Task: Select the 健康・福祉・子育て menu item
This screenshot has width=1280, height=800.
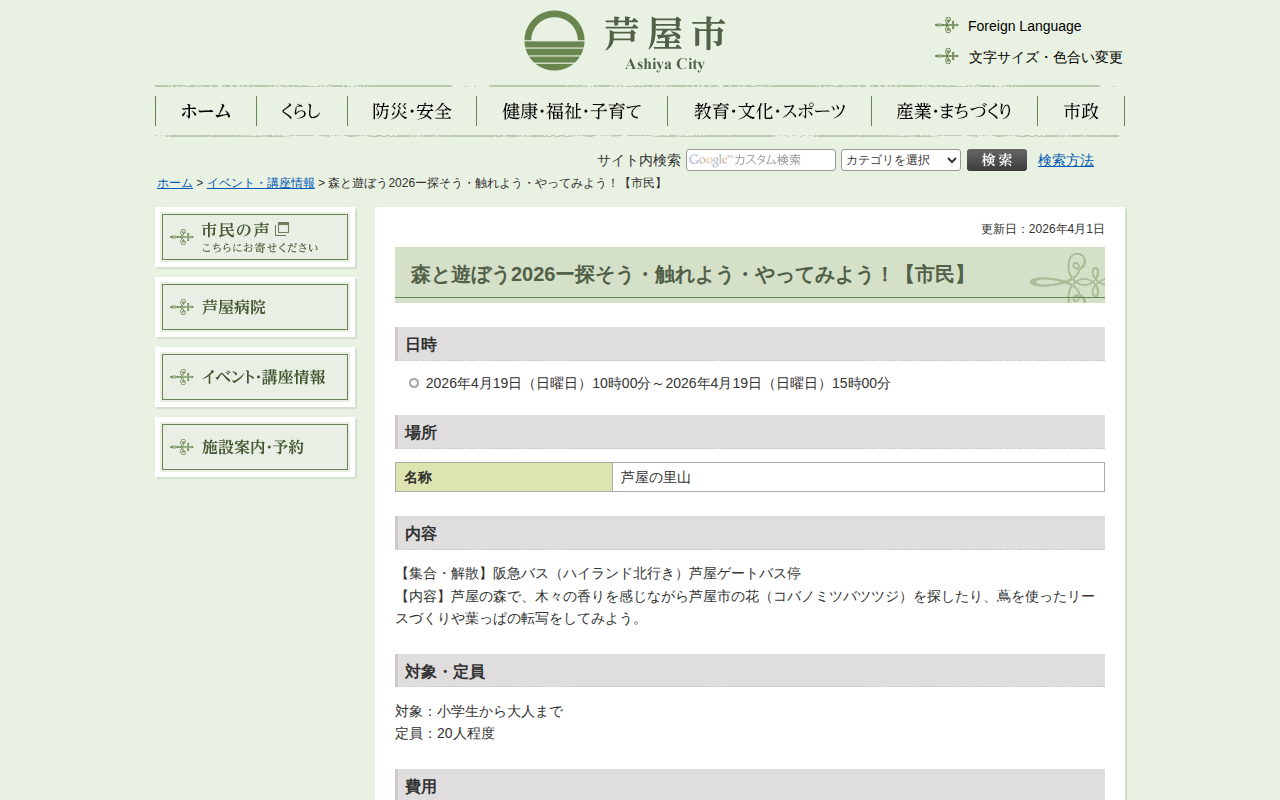Action: click(572, 111)
